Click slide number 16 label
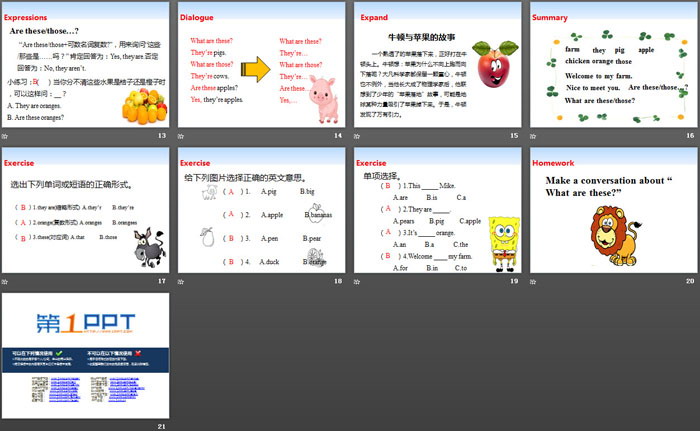 690,135
